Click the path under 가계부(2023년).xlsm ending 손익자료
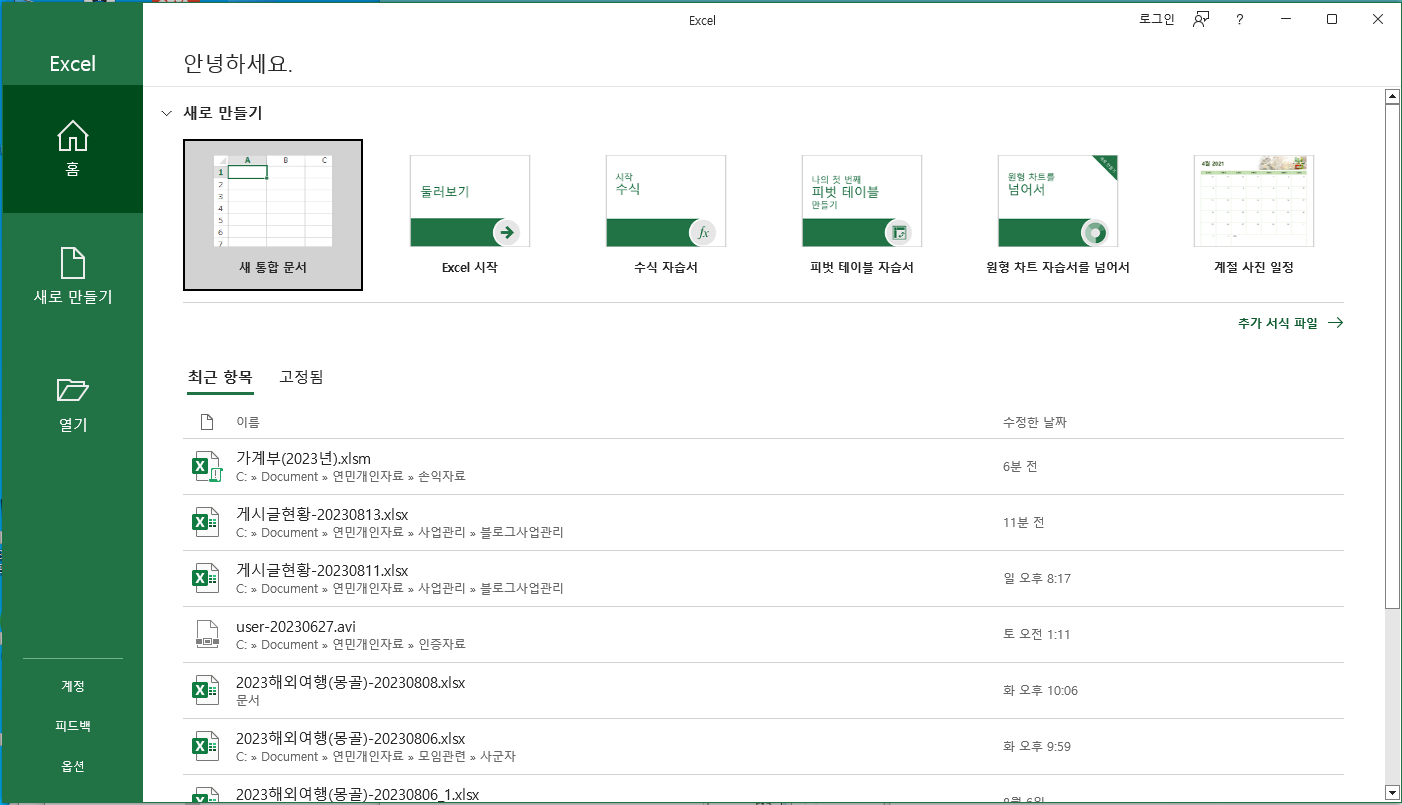The width and height of the screenshot is (1402, 805). (x=351, y=477)
